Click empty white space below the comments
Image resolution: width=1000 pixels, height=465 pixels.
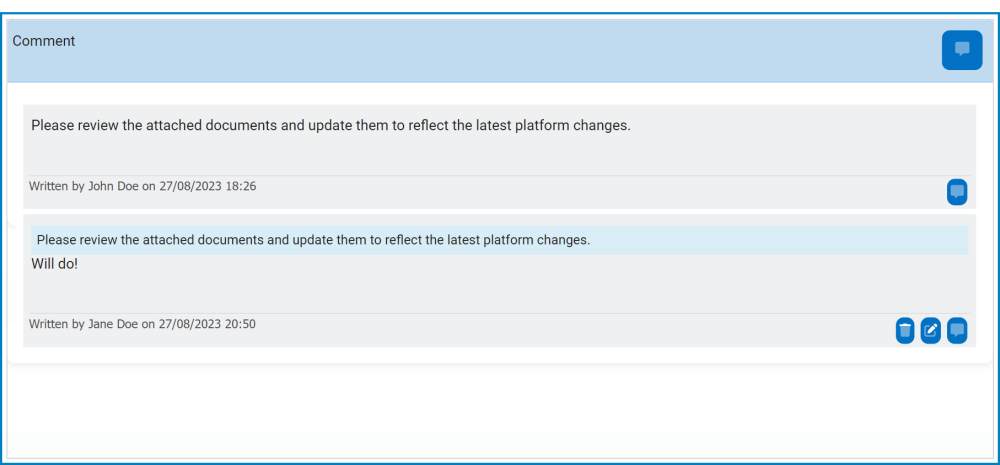[500, 410]
